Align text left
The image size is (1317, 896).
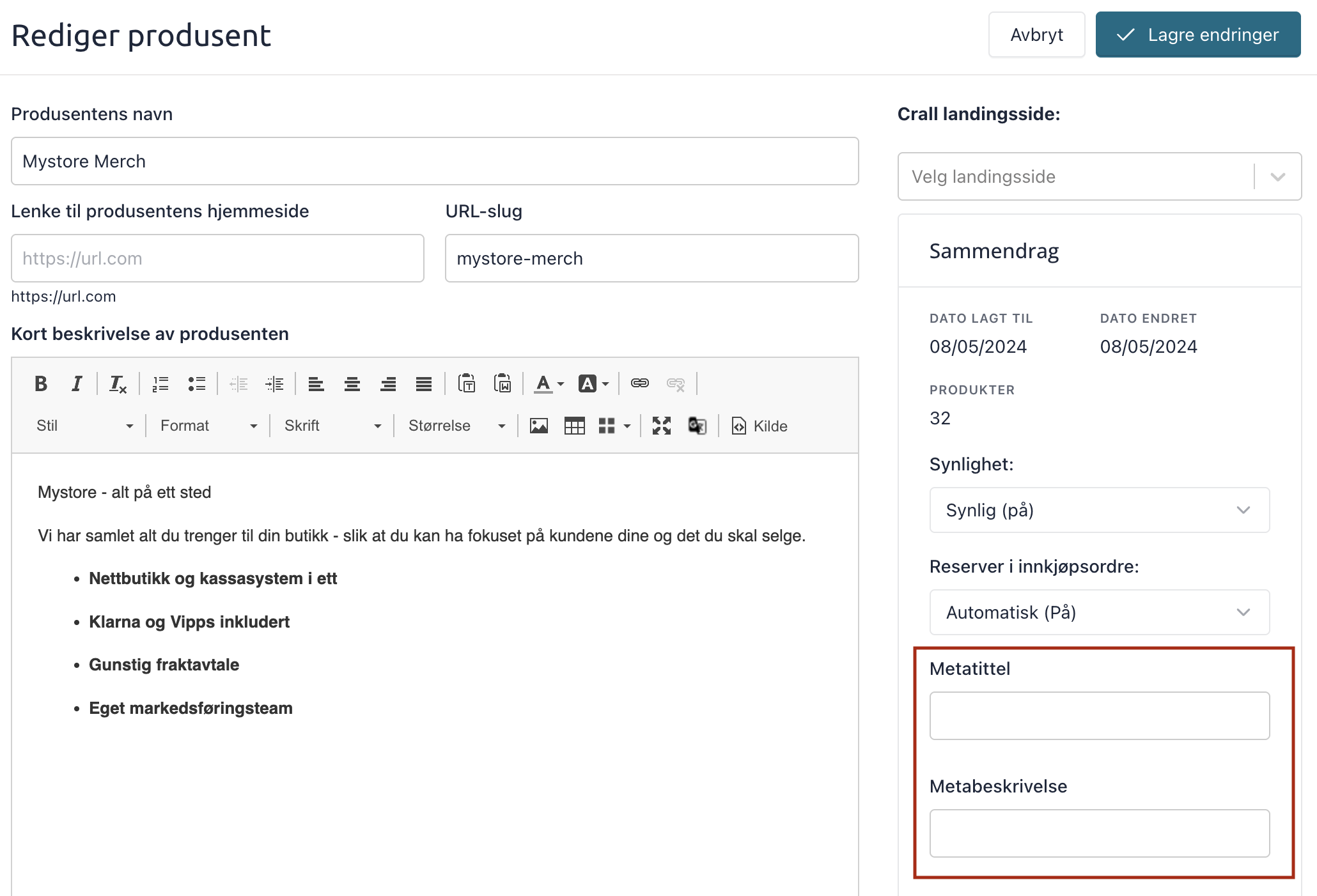[x=316, y=383]
